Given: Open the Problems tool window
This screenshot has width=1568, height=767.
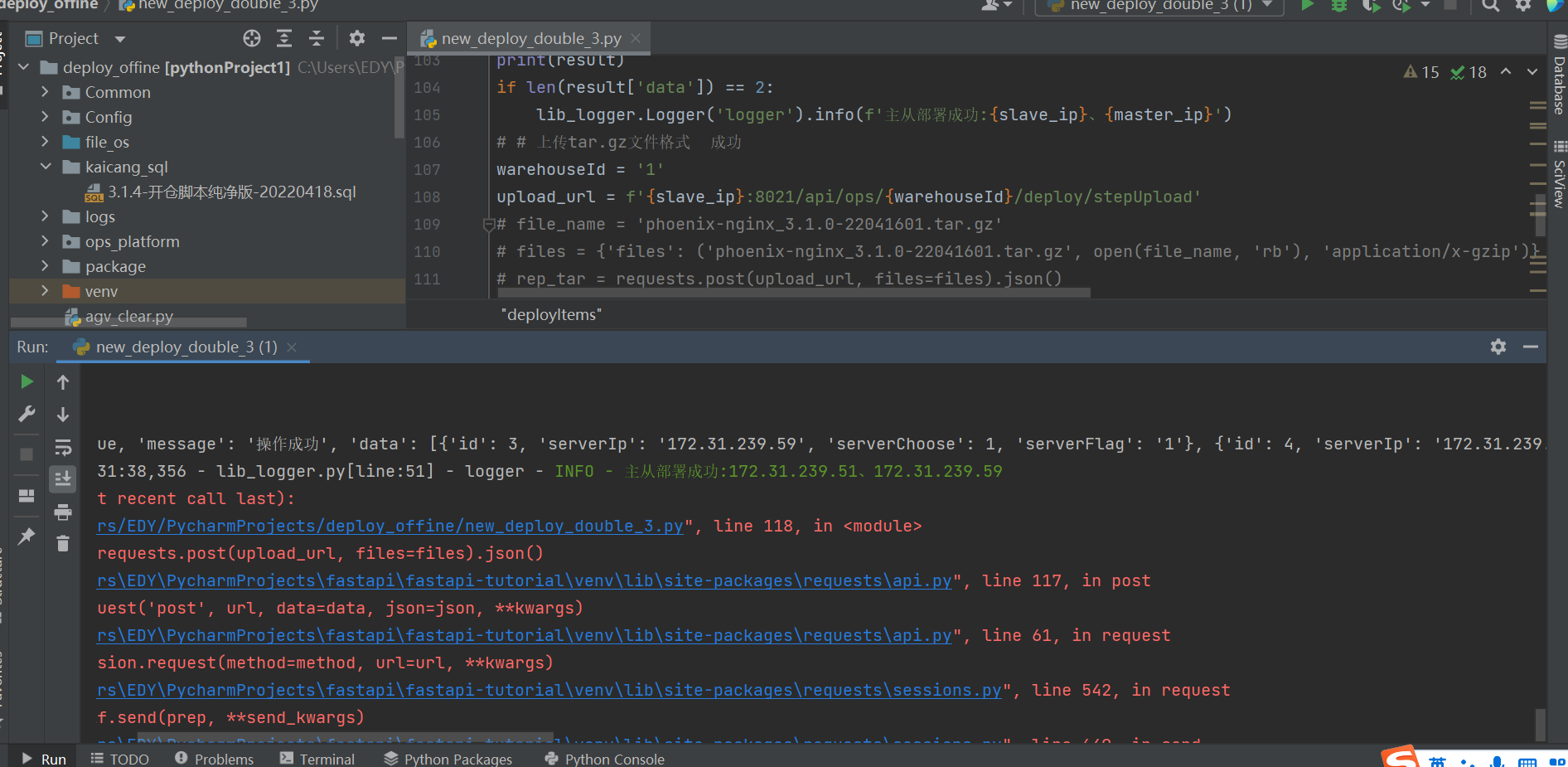Looking at the screenshot, I should click(x=215, y=759).
